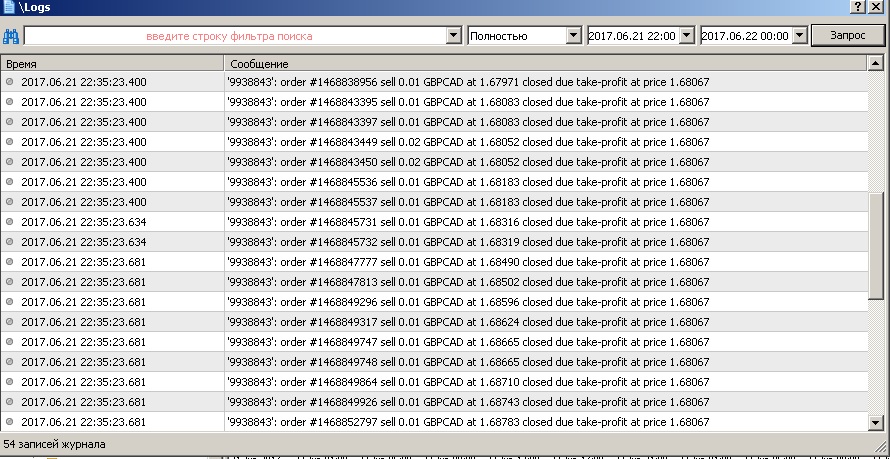890x459 pixels.
Task: Click the status icon of order #1468849296 row
Action: click(x=9, y=302)
